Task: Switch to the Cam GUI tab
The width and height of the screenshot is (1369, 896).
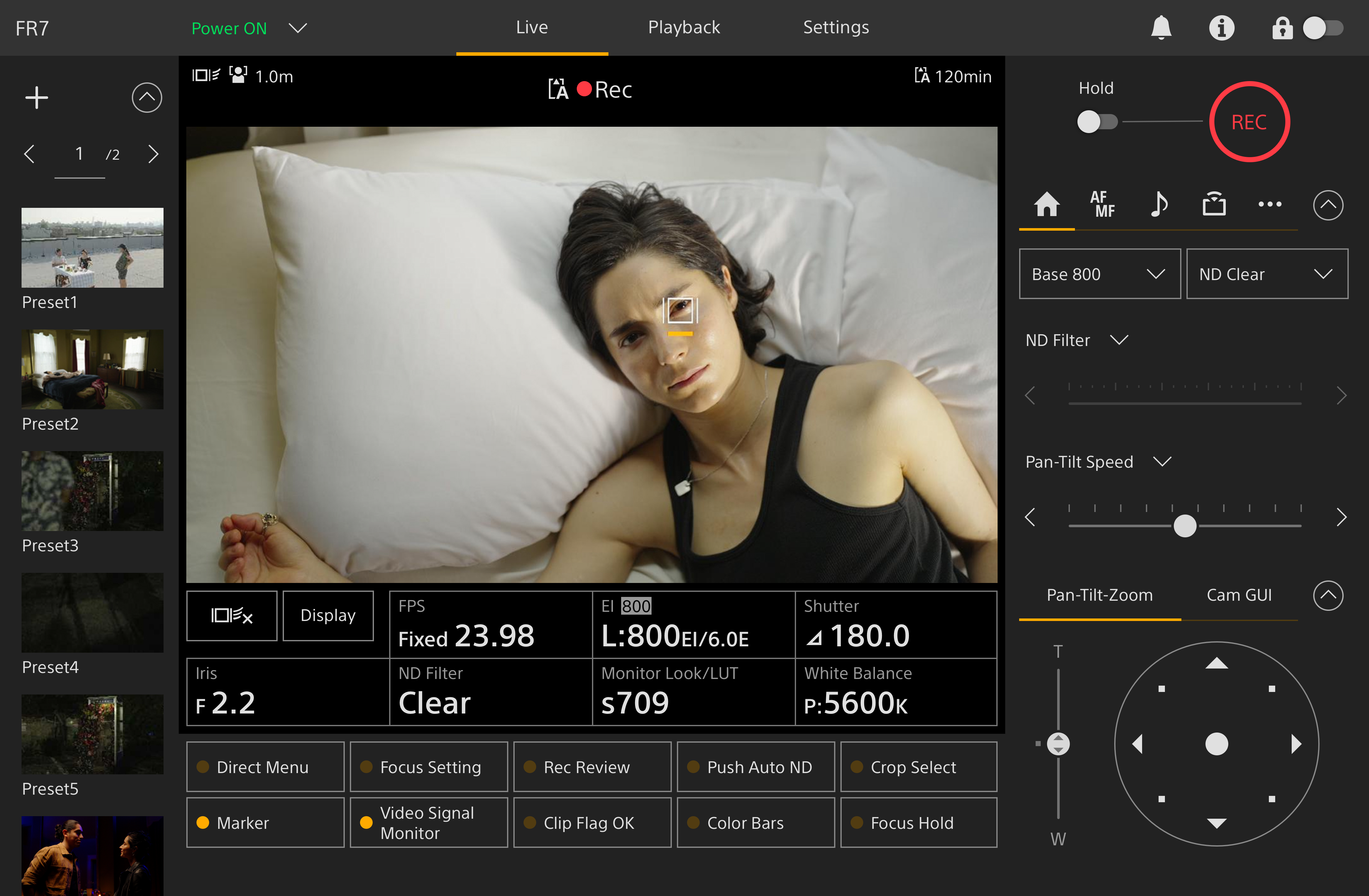Action: (x=1238, y=595)
